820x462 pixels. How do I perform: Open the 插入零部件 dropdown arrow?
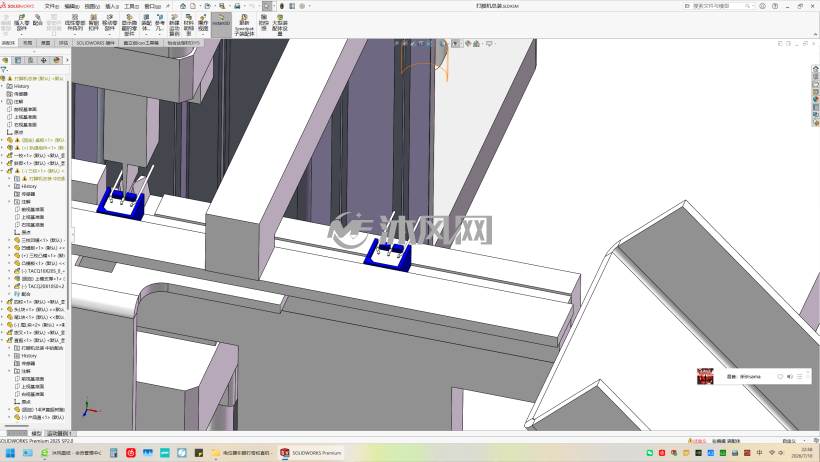tap(21, 35)
